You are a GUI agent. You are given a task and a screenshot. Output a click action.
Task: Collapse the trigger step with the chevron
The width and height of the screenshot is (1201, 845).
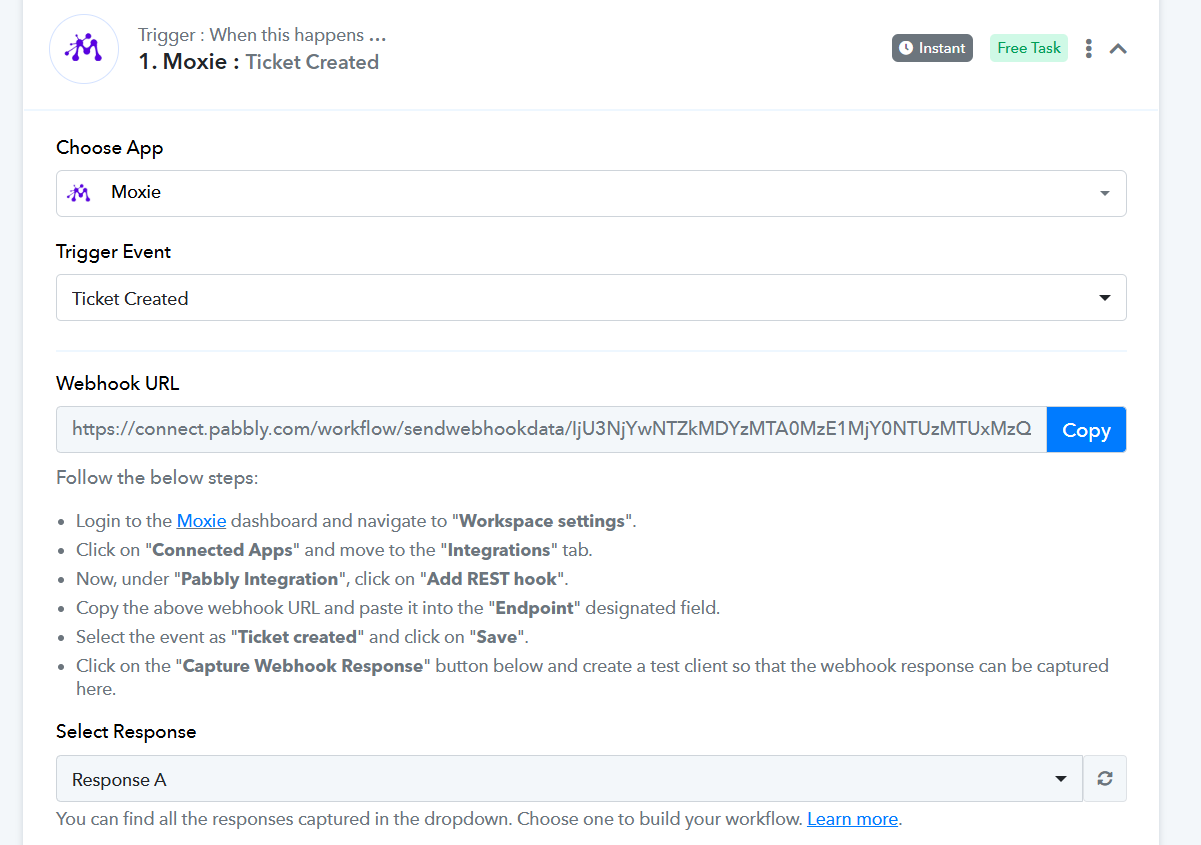click(1119, 48)
